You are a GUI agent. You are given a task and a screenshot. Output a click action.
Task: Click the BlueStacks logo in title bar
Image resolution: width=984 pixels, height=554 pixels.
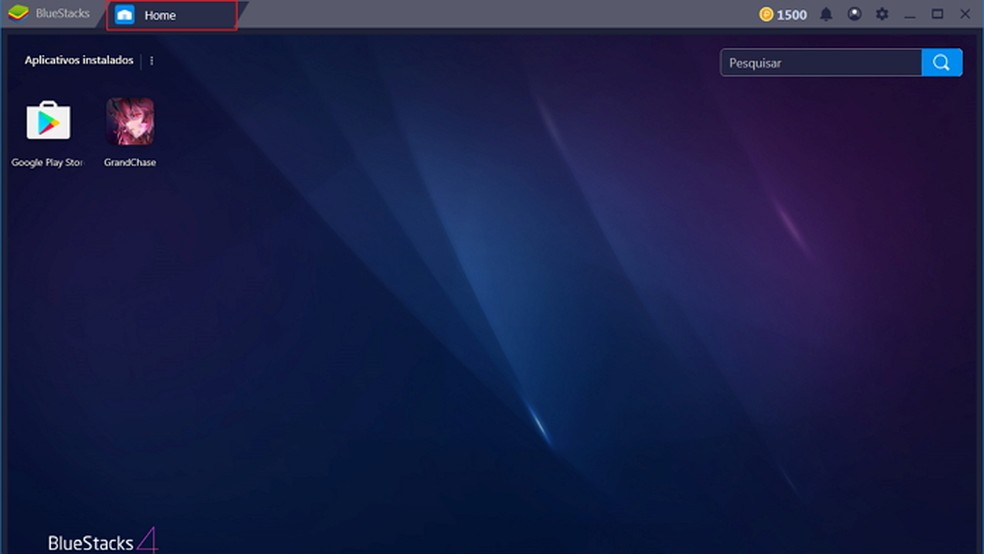(19, 13)
